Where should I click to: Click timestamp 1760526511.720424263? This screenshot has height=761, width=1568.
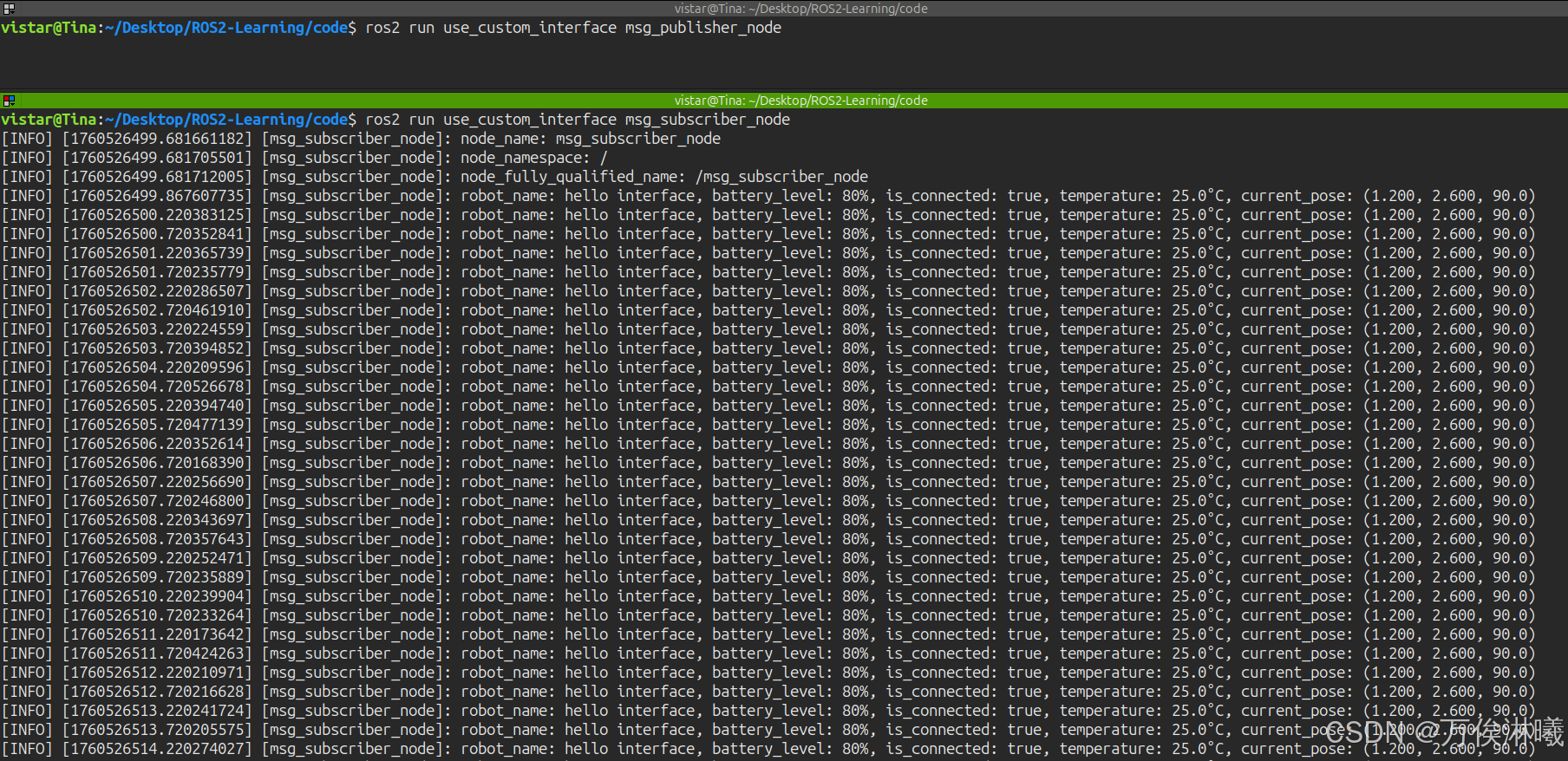157,654
